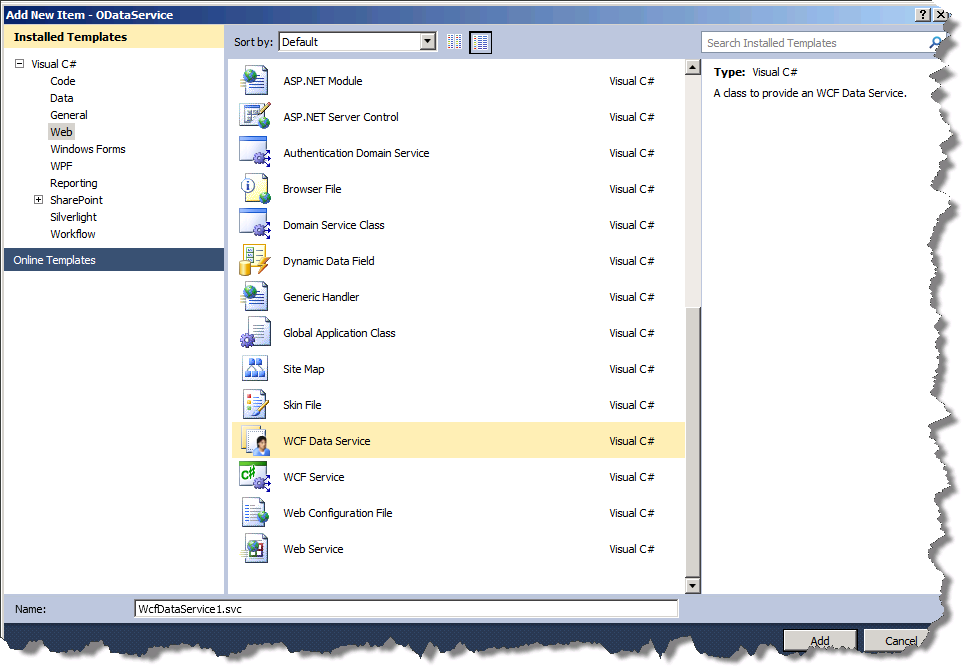Select the Web Configuration File name
The width and height of the screenshot is (965, 668).
pos(338,513)
